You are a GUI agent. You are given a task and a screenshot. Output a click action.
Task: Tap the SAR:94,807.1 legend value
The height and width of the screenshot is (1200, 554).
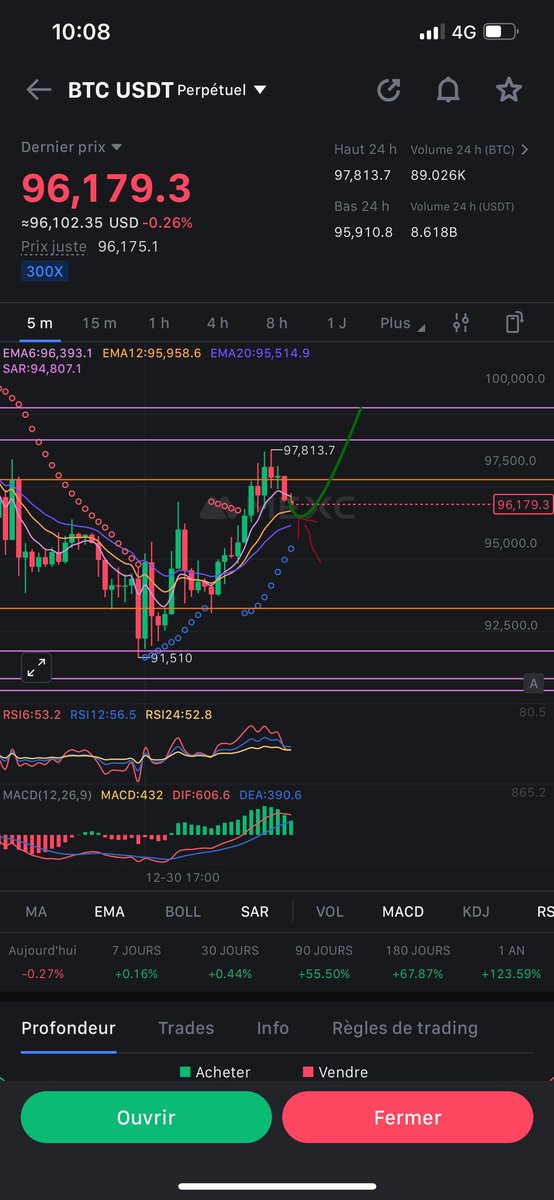pyautogui.click(x=42, y=369)
